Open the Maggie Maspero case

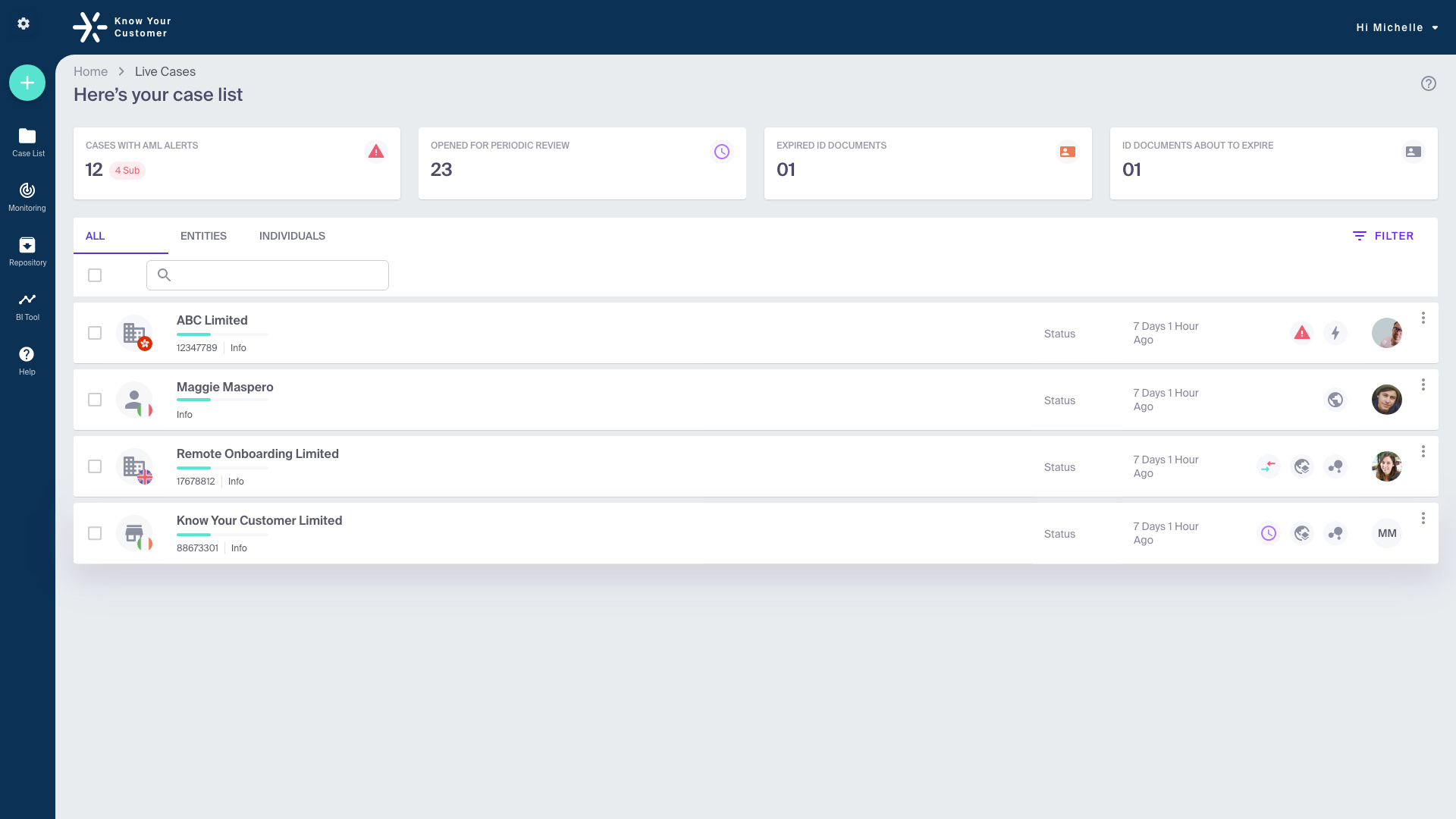click(225, 387)
